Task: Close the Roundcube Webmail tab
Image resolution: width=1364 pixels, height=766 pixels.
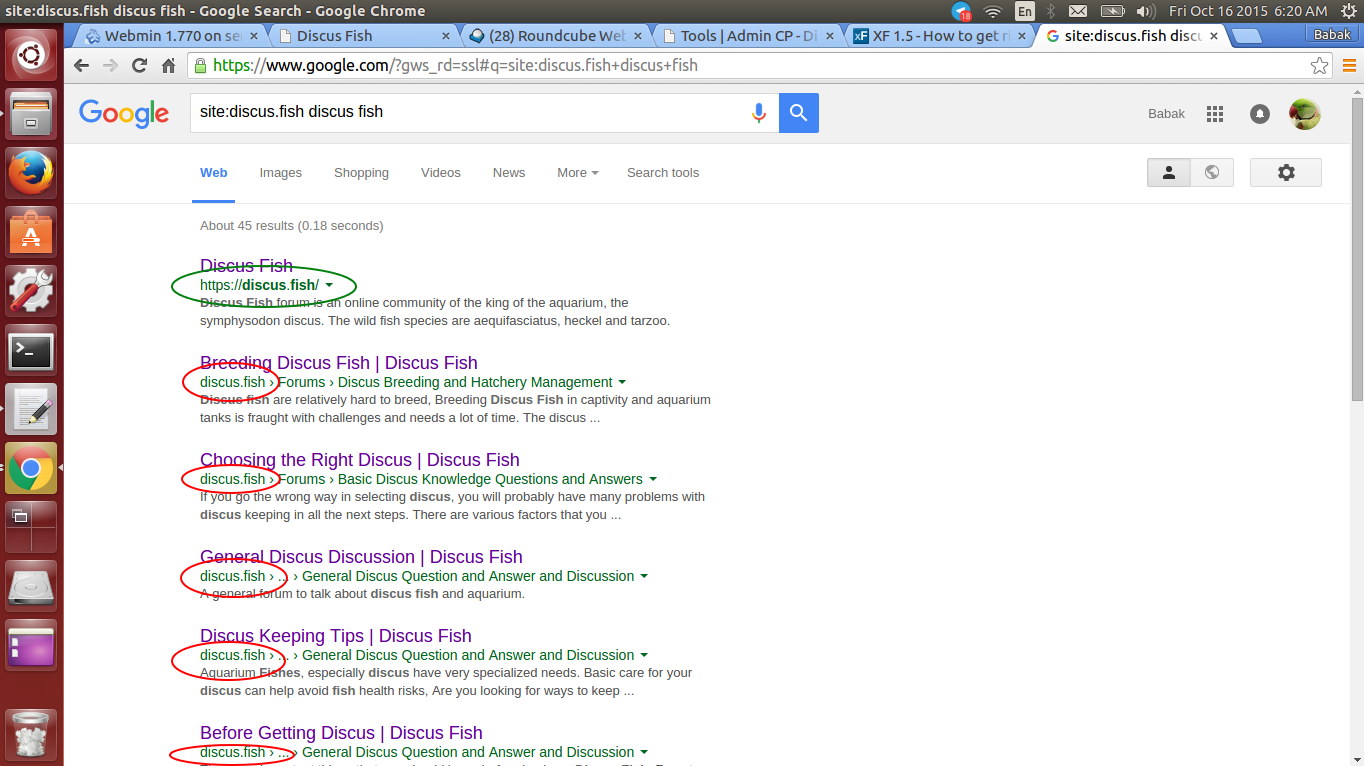Action: click(x=639, y=36)
